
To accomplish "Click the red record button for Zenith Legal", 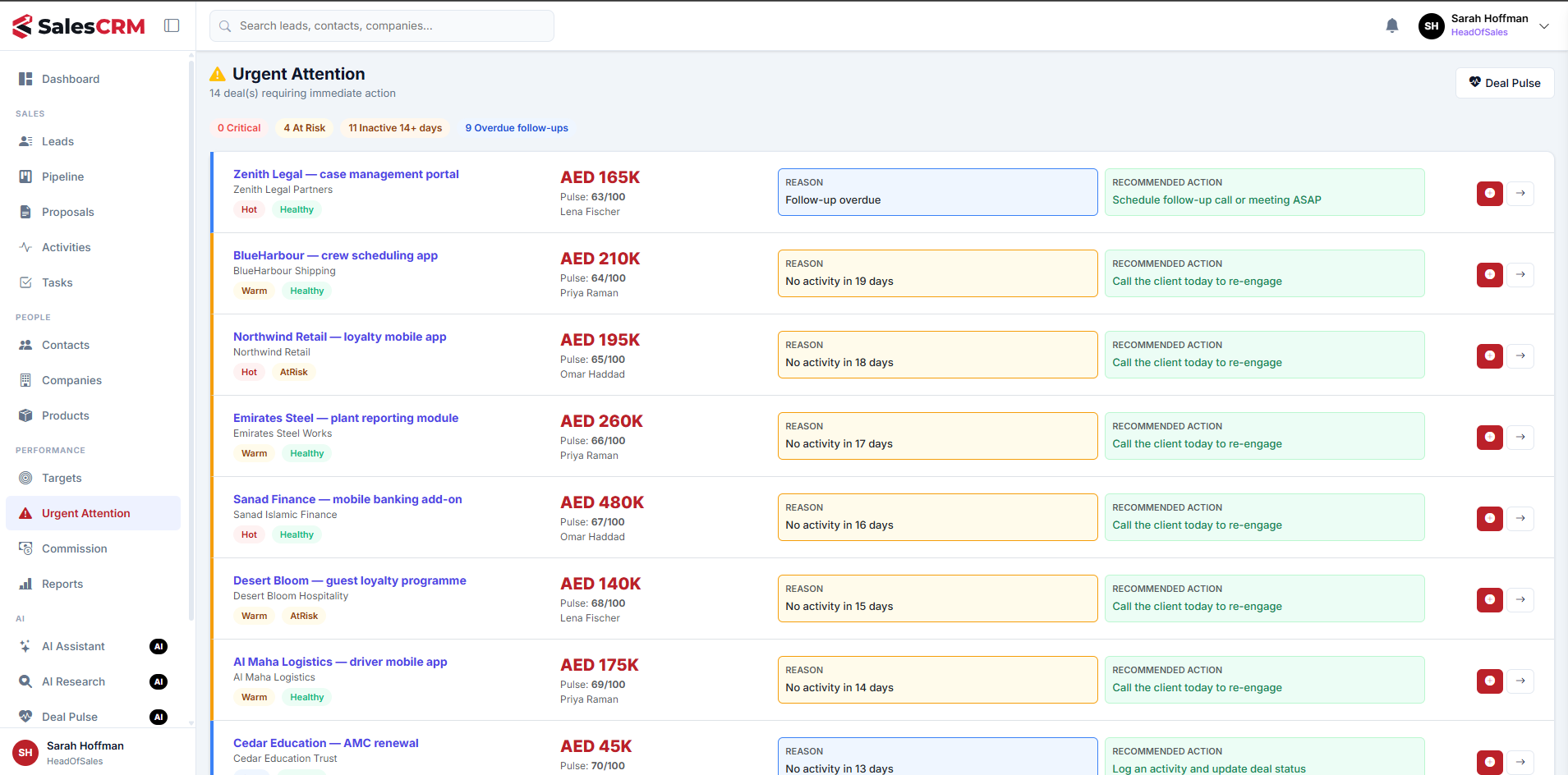I will tap(1490, 193).
